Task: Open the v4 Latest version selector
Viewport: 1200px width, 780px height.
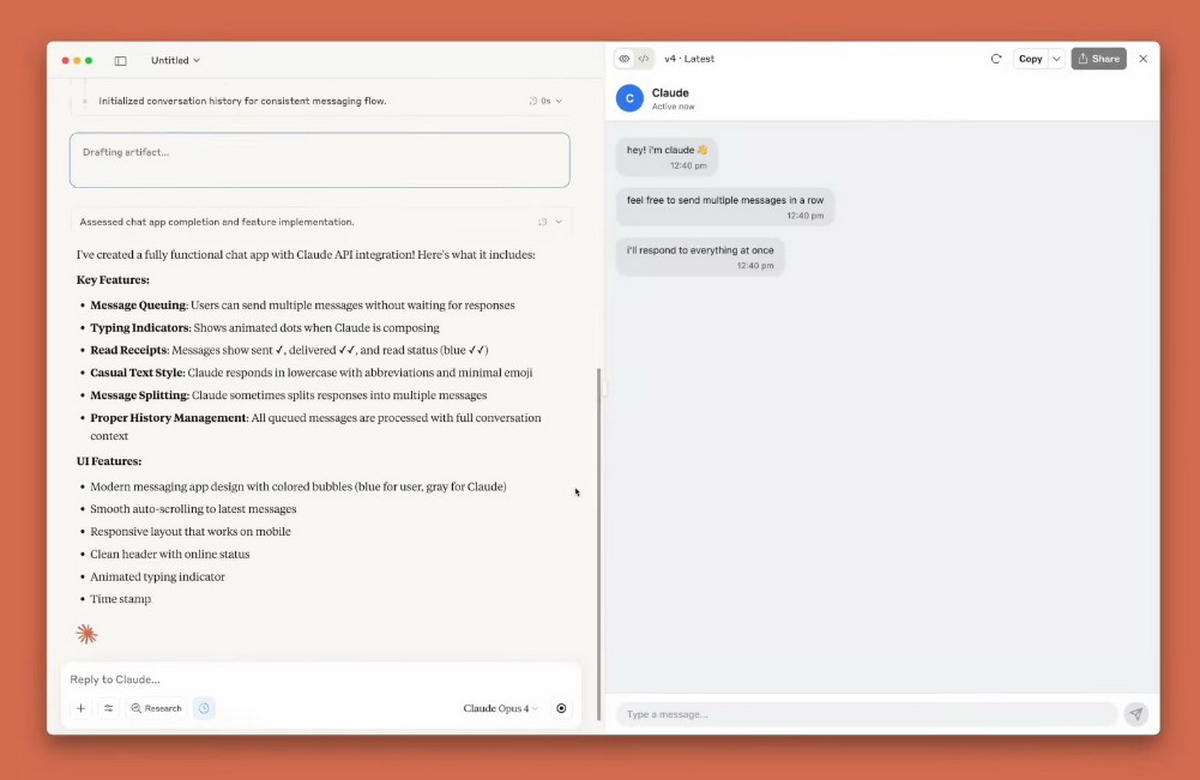Action: pos(689,59)
